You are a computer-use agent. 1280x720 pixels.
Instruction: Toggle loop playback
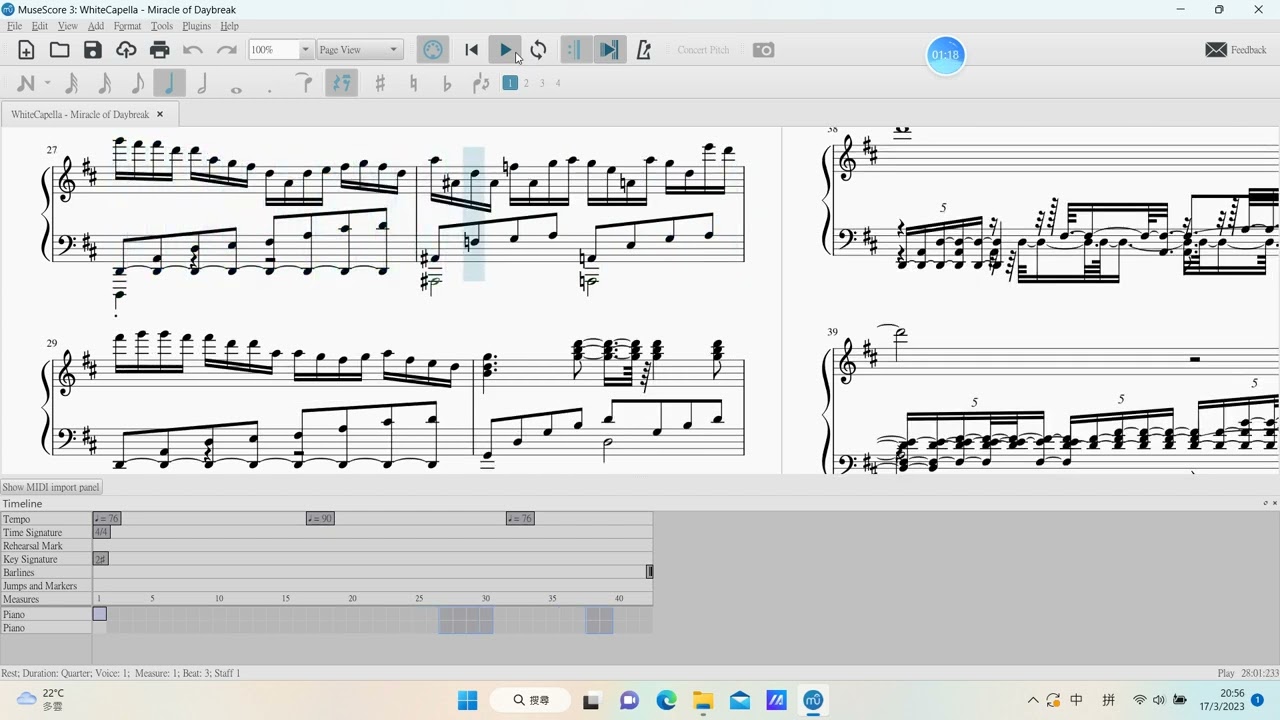coord(538,50)
